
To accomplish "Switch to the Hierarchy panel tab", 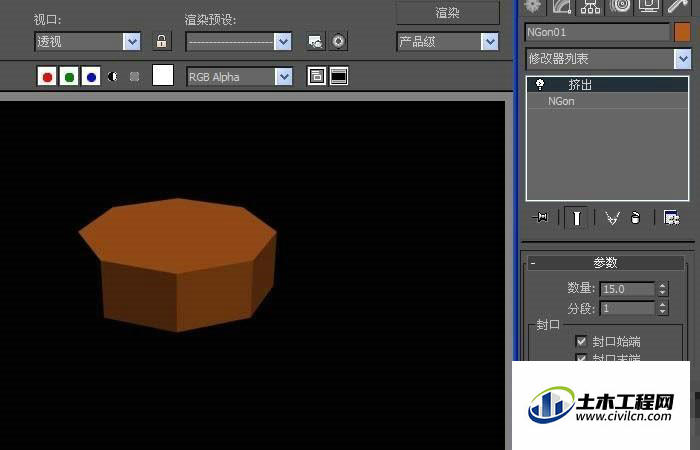I will click(591, 6).
